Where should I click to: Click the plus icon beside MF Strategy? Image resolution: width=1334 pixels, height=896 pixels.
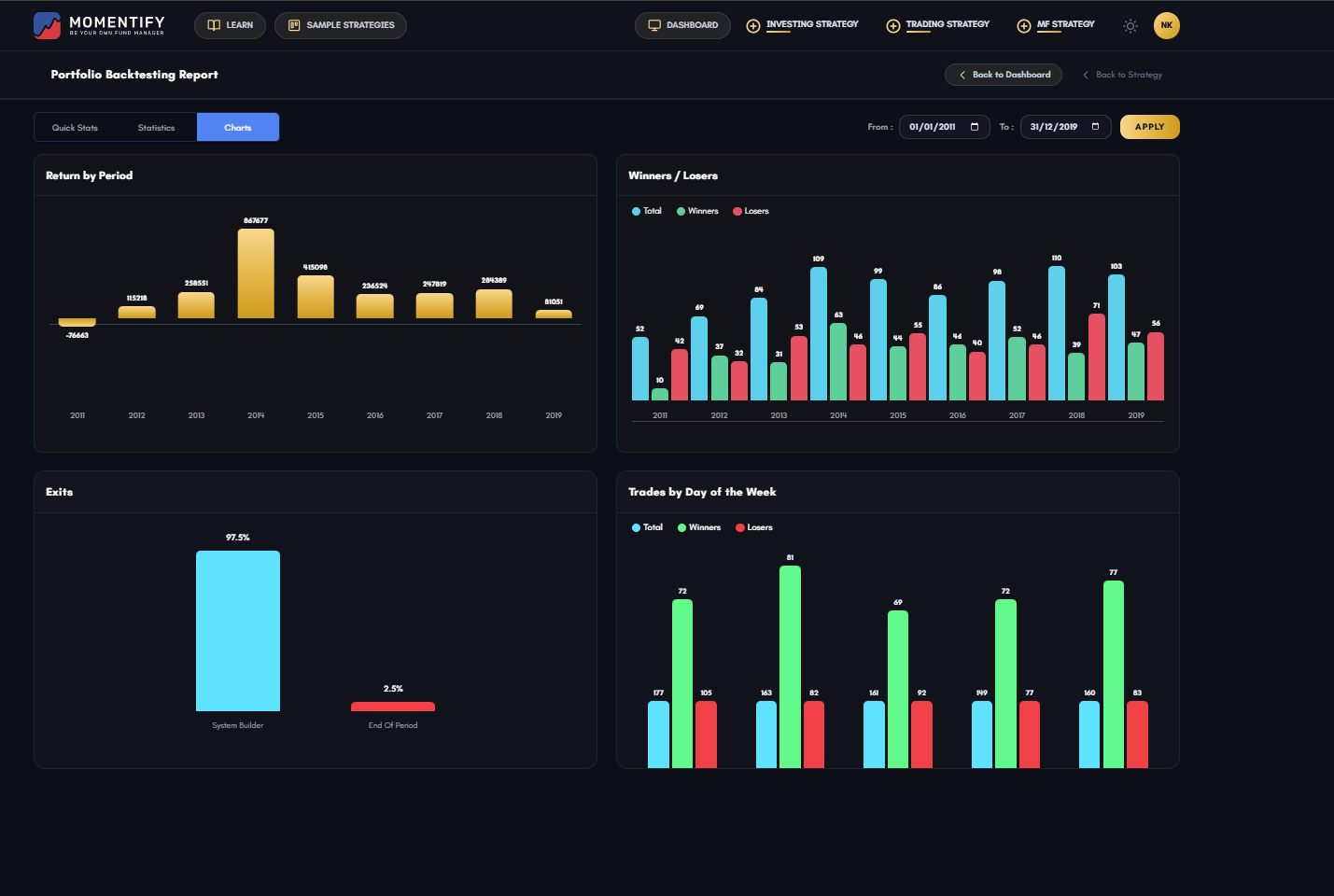tap(1024, 26)
